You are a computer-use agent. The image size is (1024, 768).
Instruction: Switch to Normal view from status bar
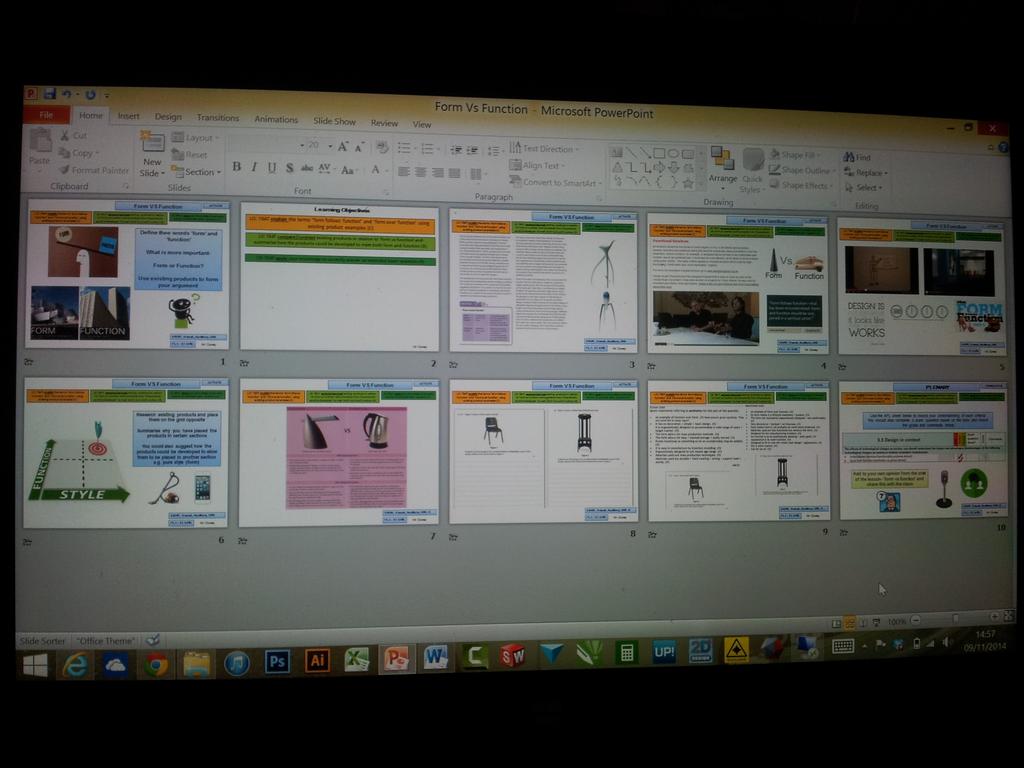click(836, 623)
